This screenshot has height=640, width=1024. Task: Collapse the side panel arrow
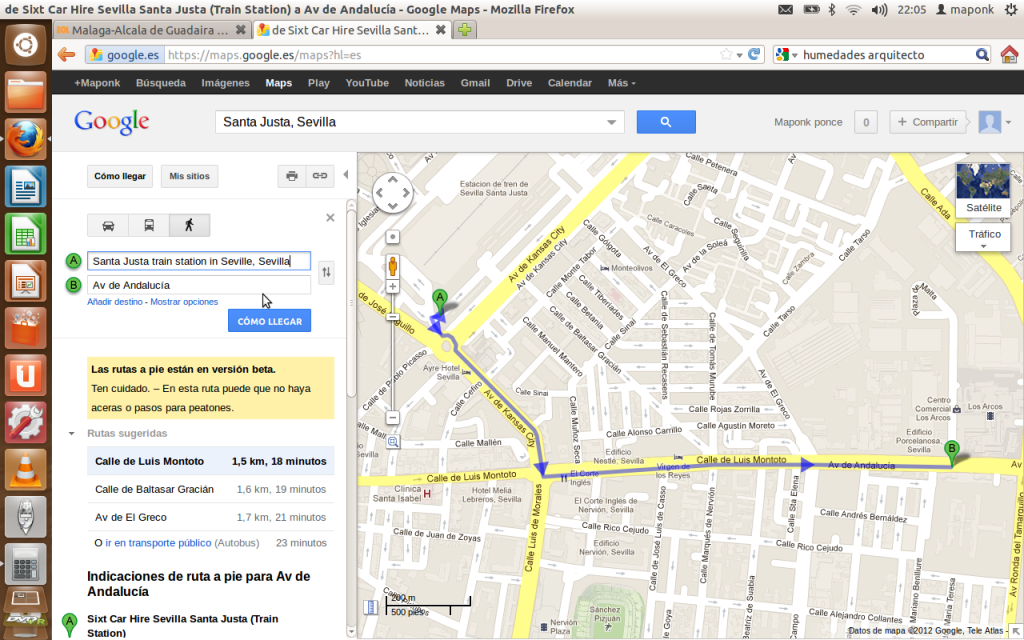346,175
